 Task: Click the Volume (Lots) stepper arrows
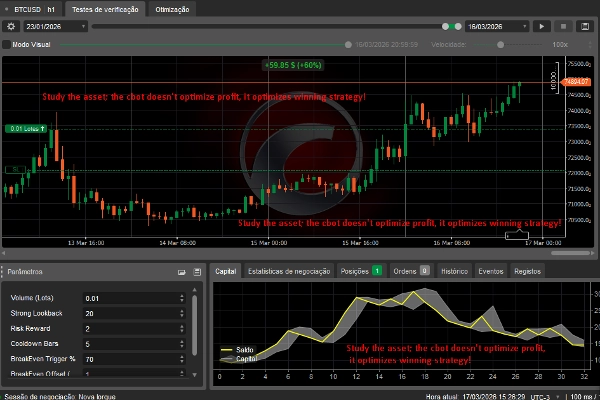click(181, 298)
